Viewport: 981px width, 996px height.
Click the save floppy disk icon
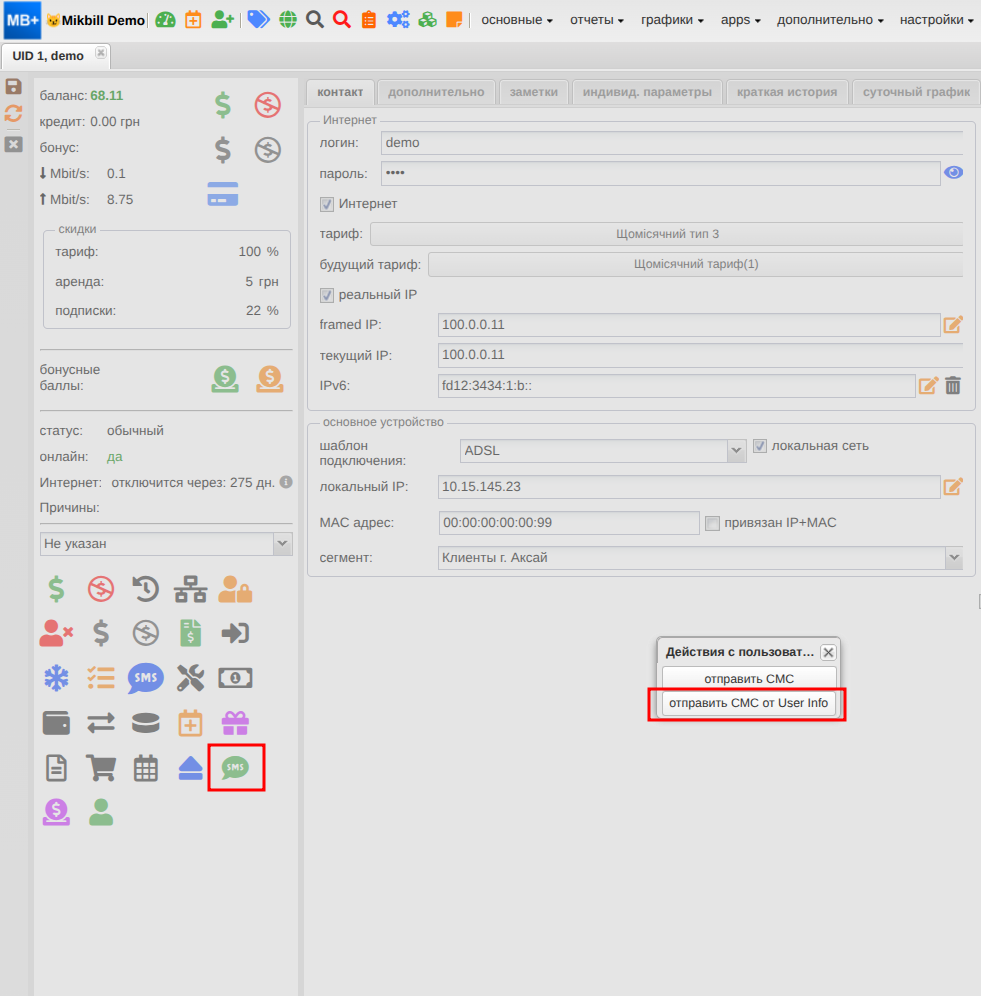tap(13, 86)
